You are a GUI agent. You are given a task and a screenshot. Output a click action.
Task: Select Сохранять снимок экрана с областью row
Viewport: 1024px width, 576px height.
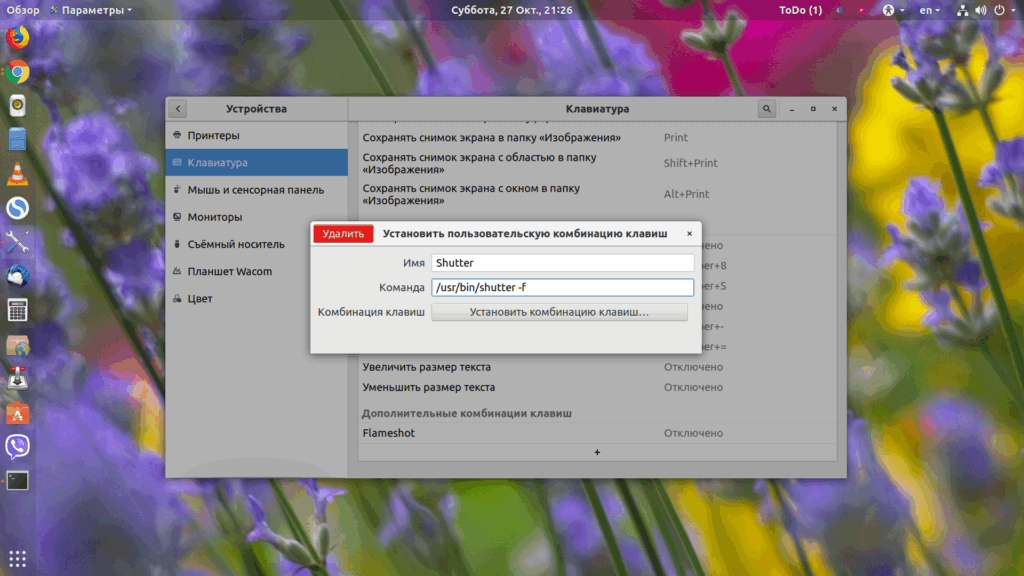tap(598, 163)
